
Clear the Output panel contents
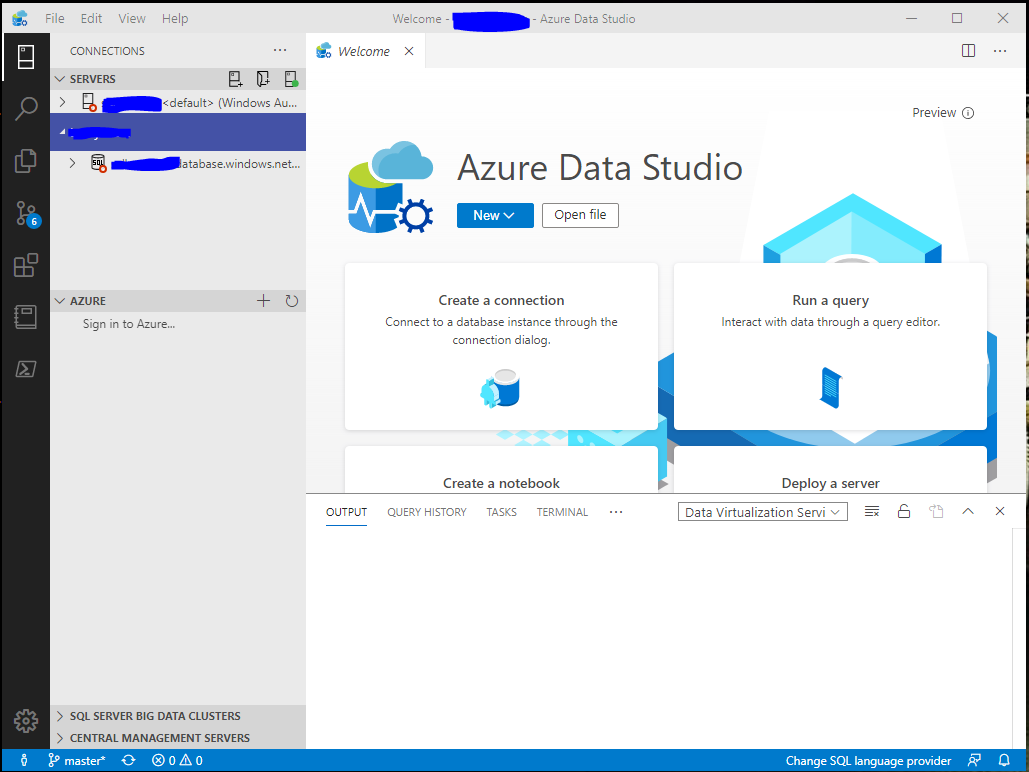871,511
